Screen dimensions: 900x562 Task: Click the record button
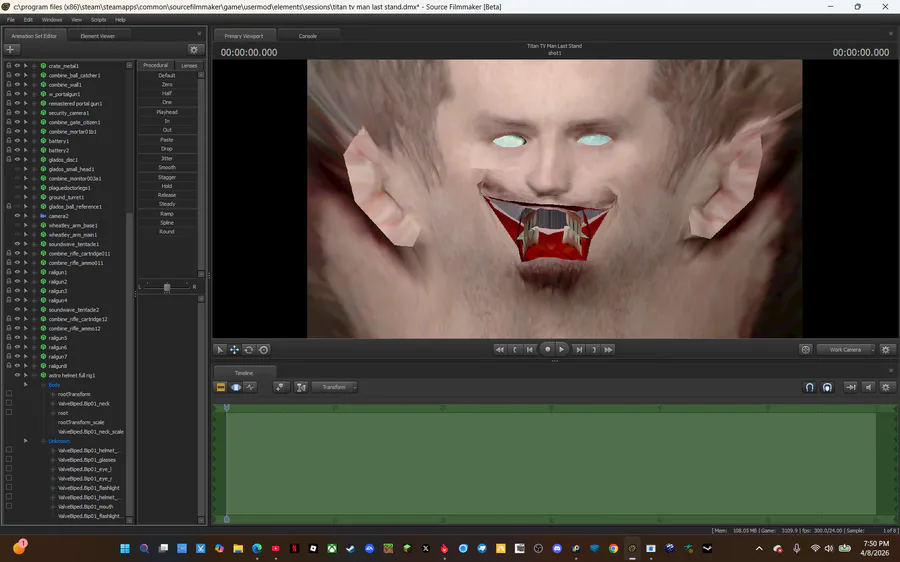[548, 349]
